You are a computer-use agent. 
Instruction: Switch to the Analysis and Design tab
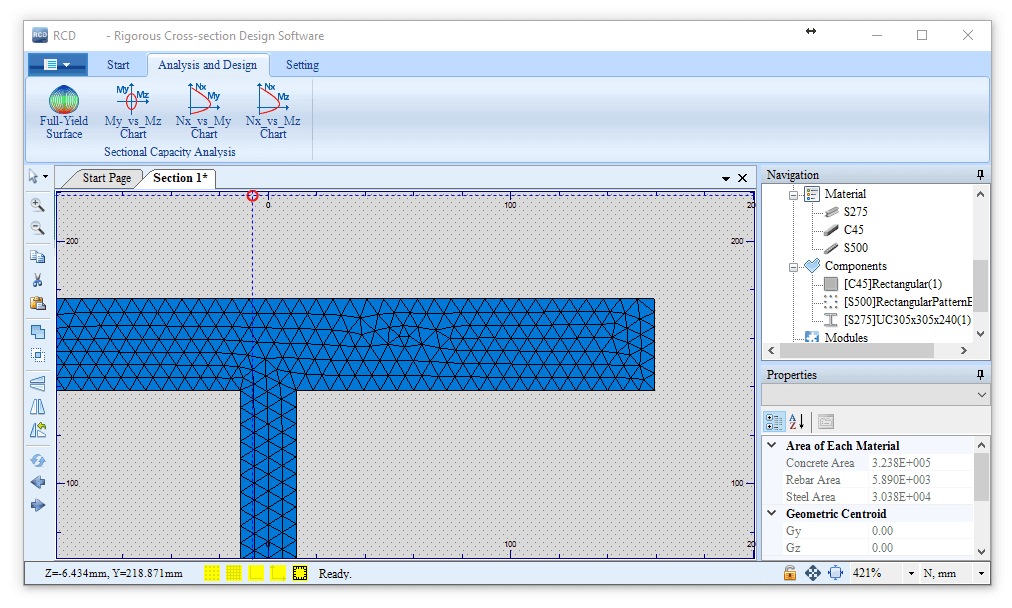207,65
